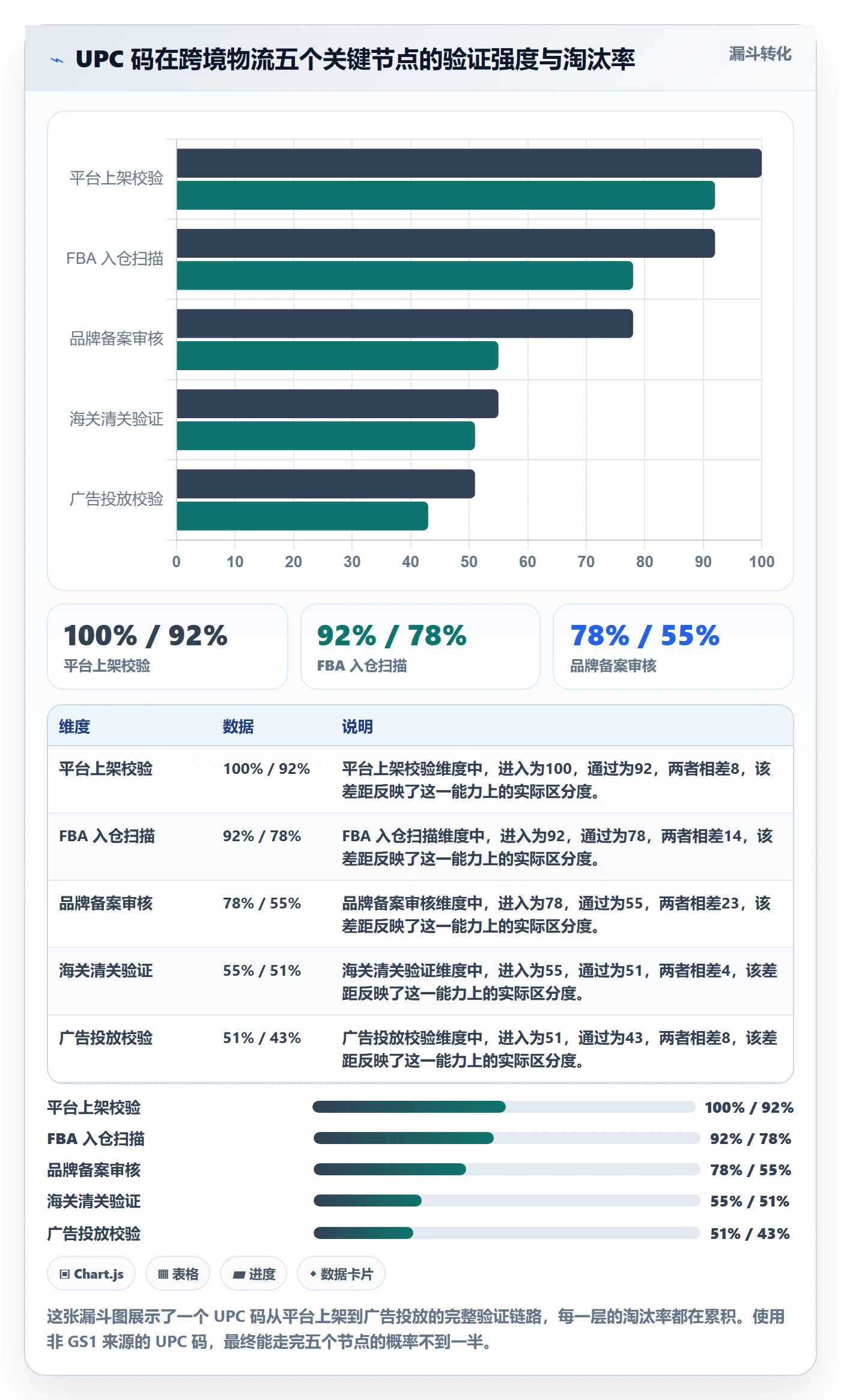Open the 100% / 92% stat card
The image size is (841, 1400).
168,647
